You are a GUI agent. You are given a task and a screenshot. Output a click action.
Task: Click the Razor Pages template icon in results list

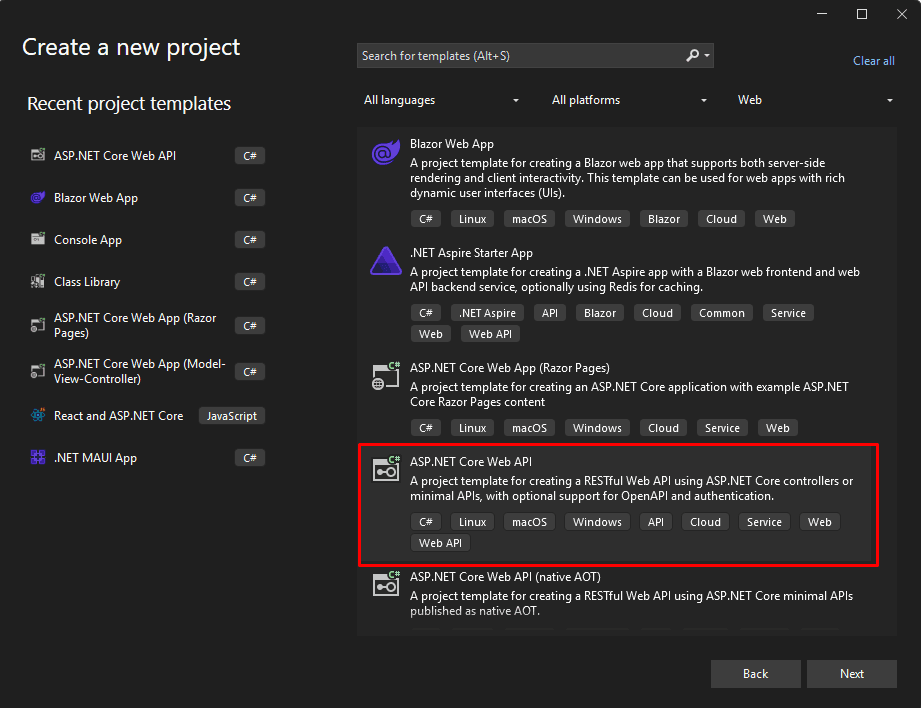click(386, 377)
